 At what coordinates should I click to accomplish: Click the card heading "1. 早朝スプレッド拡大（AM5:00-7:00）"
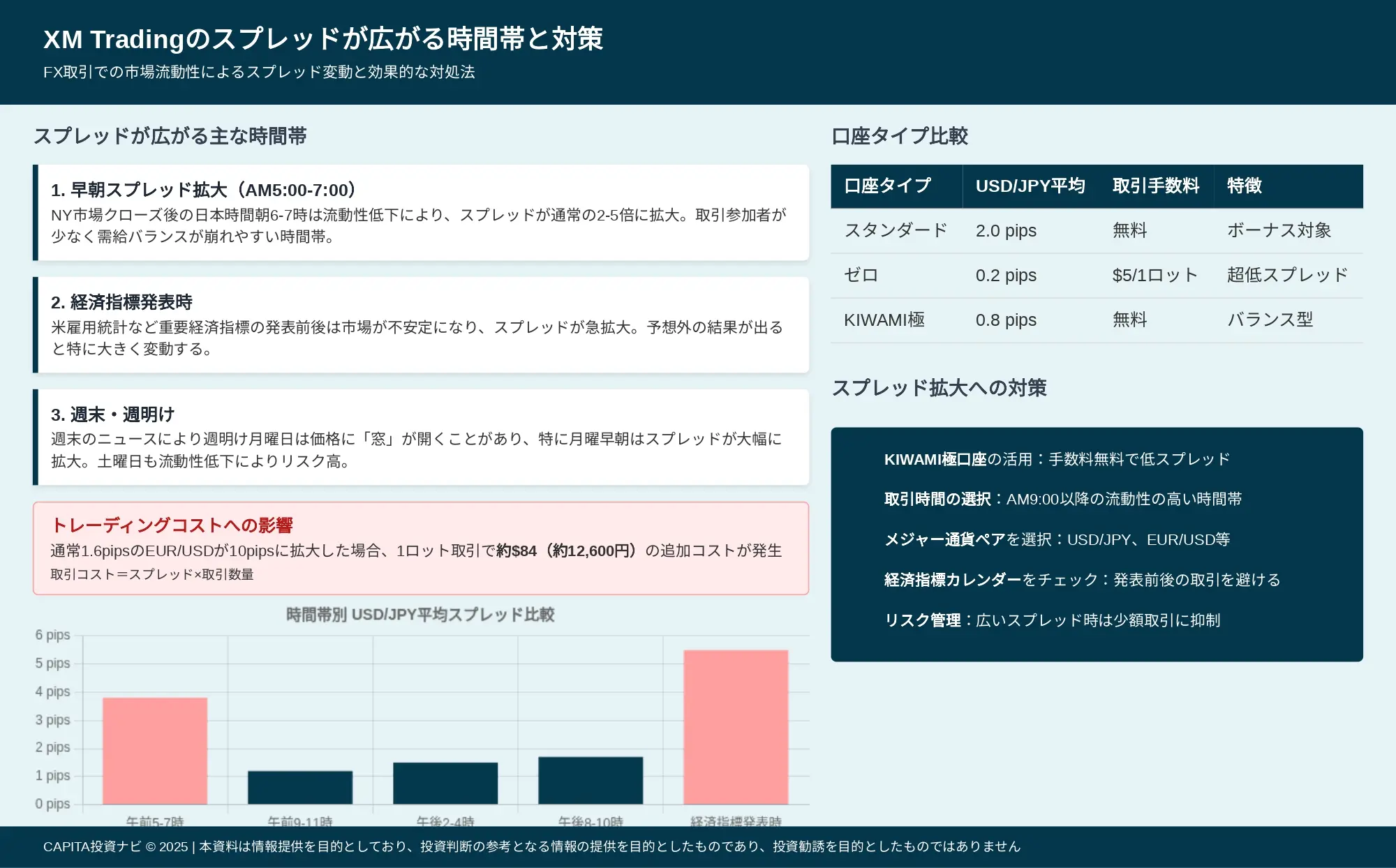click(x=203, y=190)
